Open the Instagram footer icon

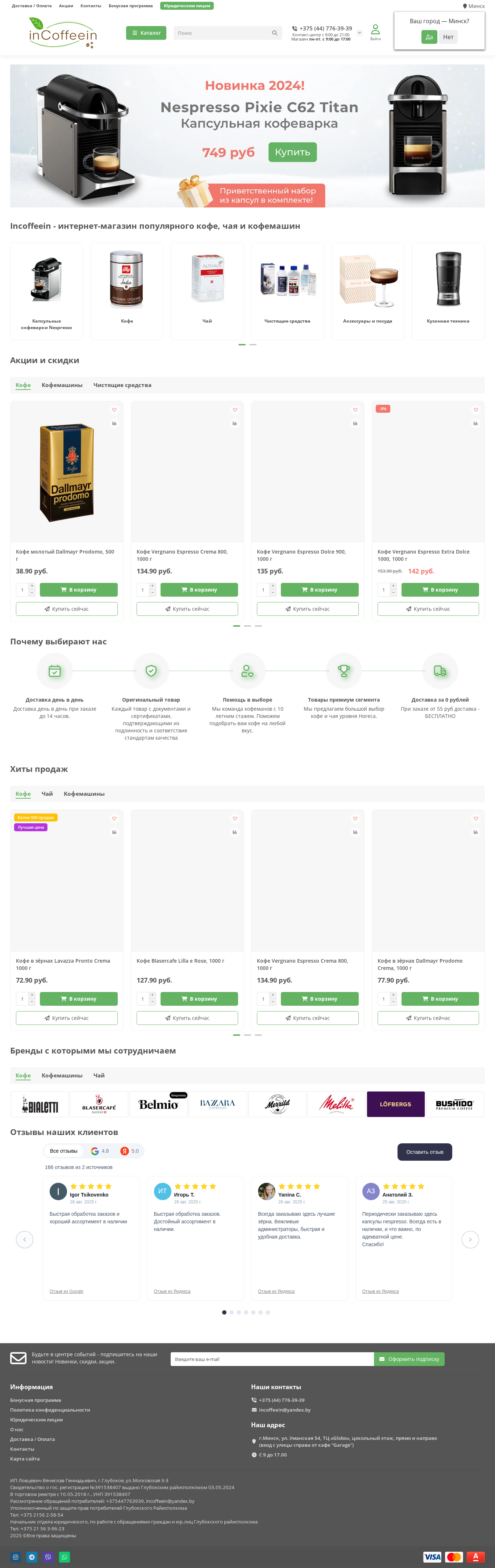[15, 1557]
